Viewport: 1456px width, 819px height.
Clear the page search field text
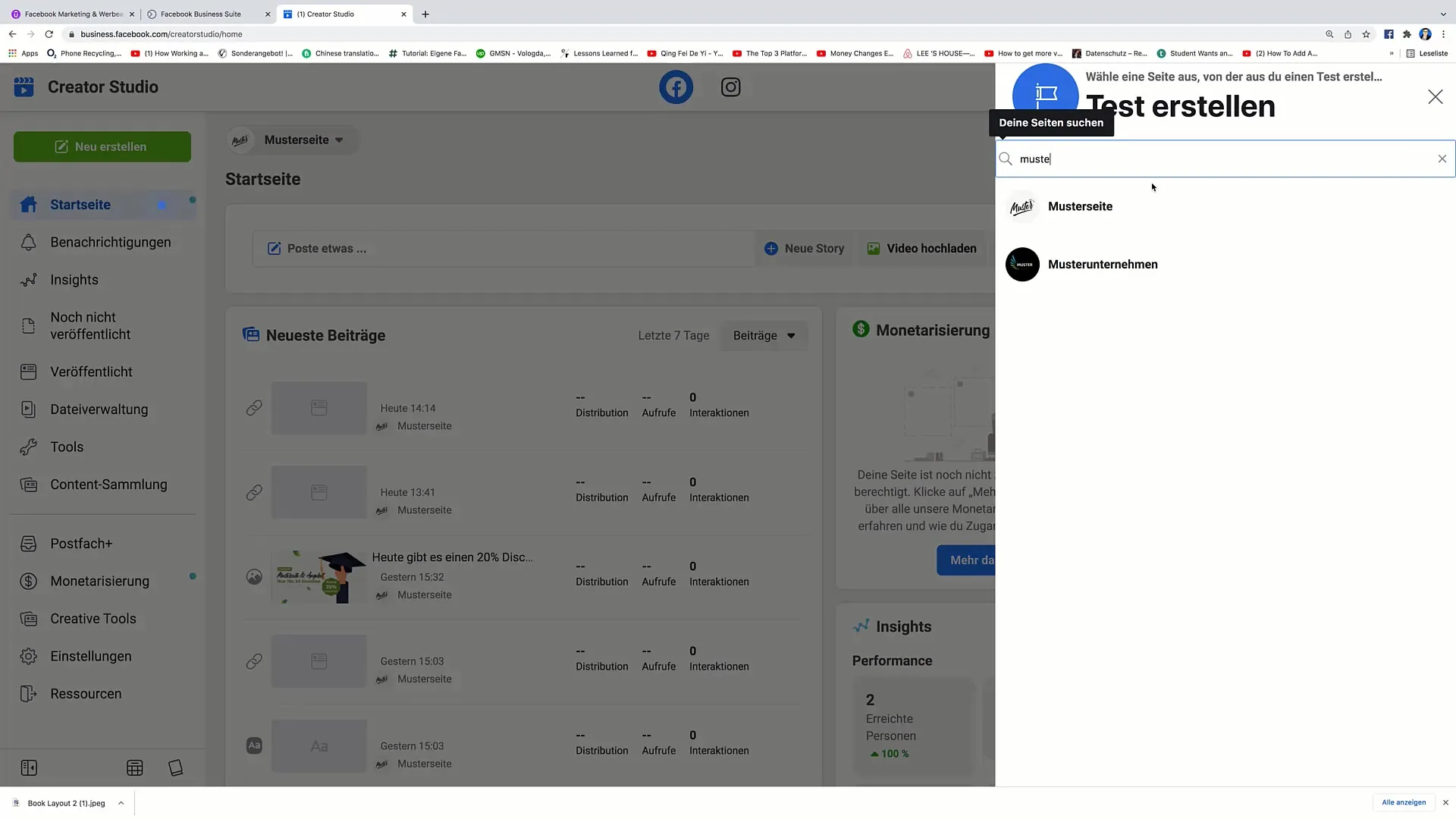(x=1442, y=158)
